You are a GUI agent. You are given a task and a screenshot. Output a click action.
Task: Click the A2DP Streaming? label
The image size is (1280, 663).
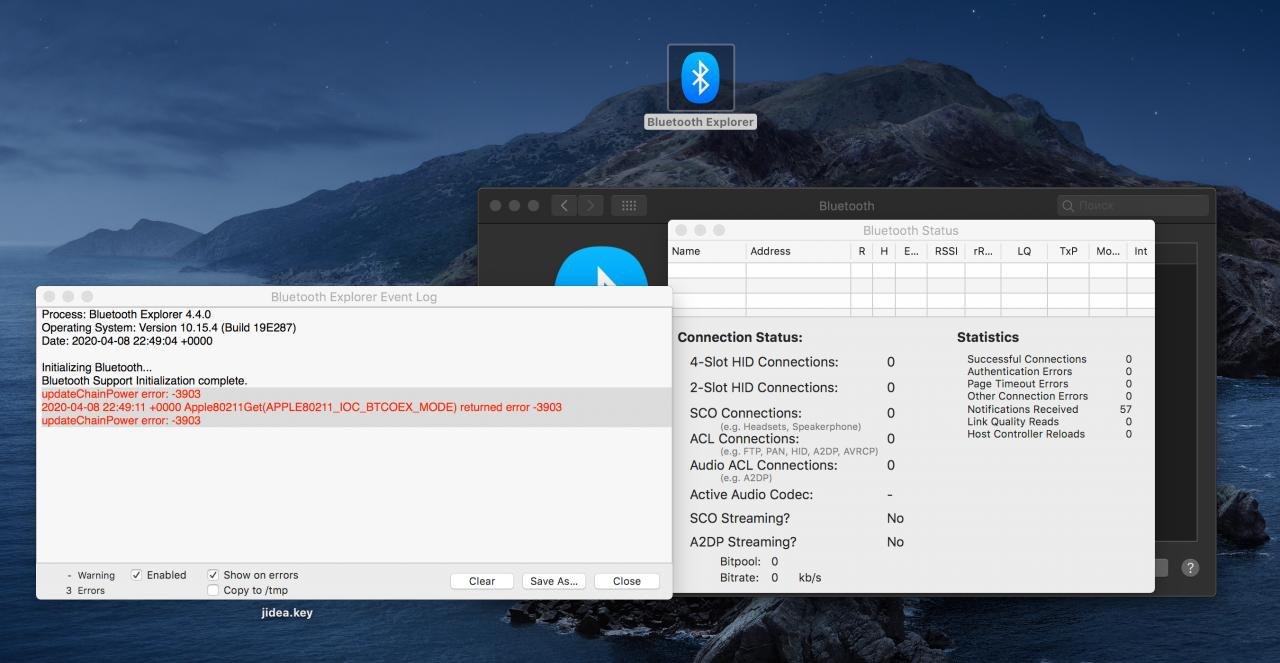tap(743, 542)
